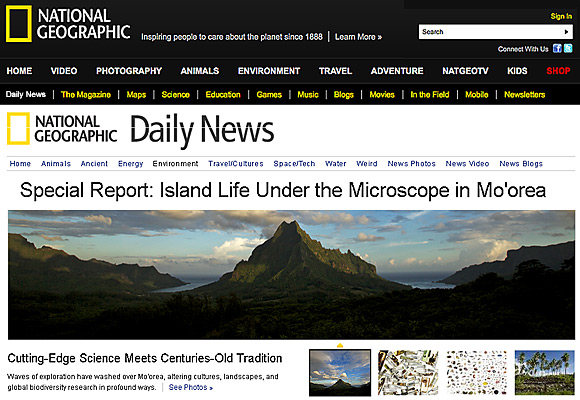Open the ADVENTURE section

point(397,71)
